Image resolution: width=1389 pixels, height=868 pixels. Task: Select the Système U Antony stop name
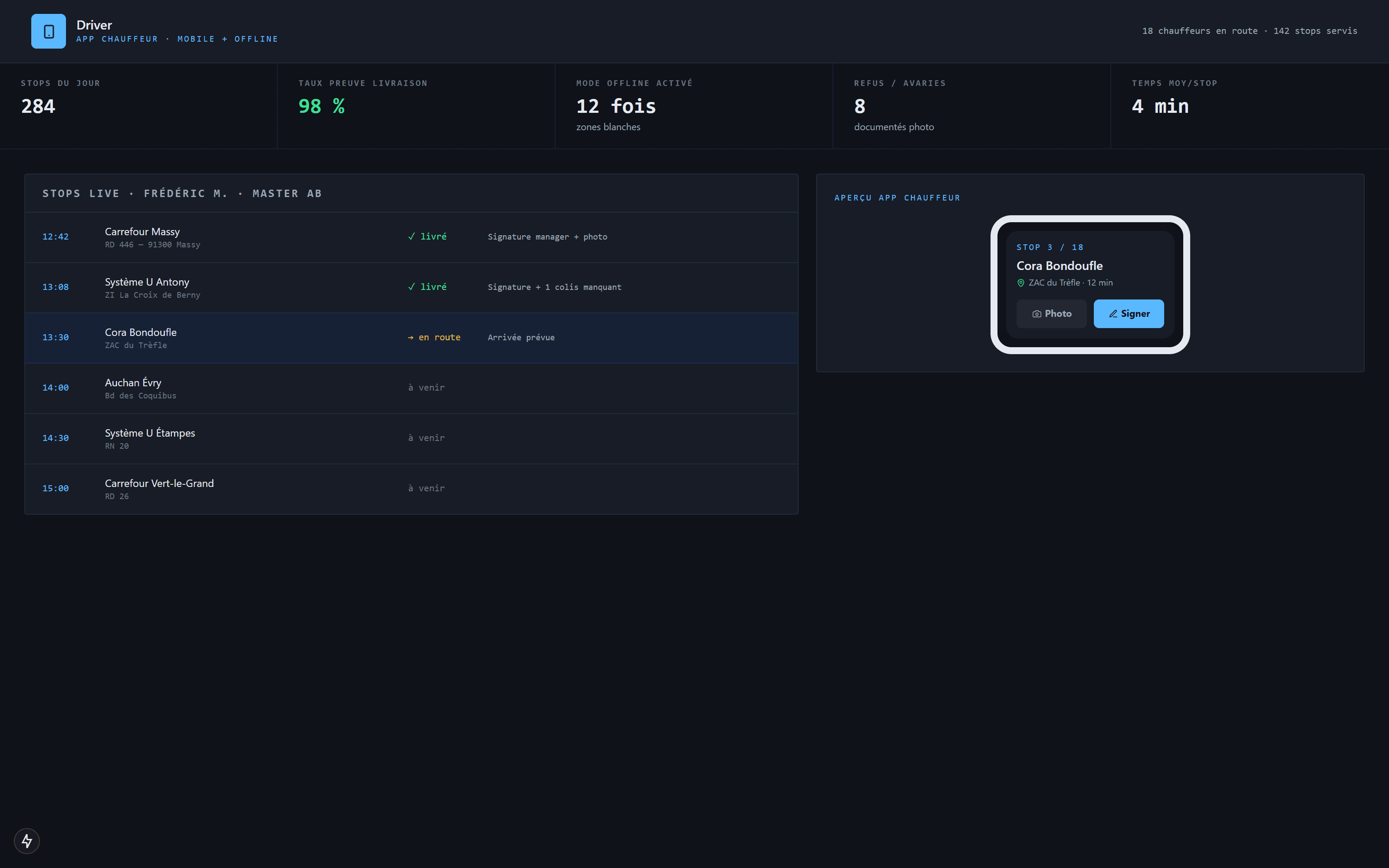[x=147, y=282]
